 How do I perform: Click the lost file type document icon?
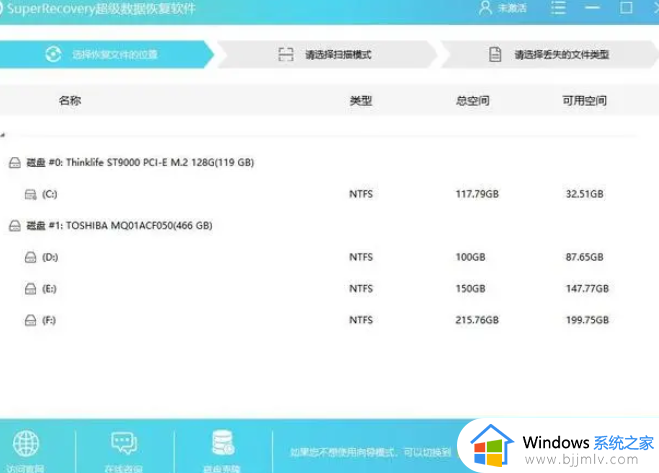click(x=495, y=54)
